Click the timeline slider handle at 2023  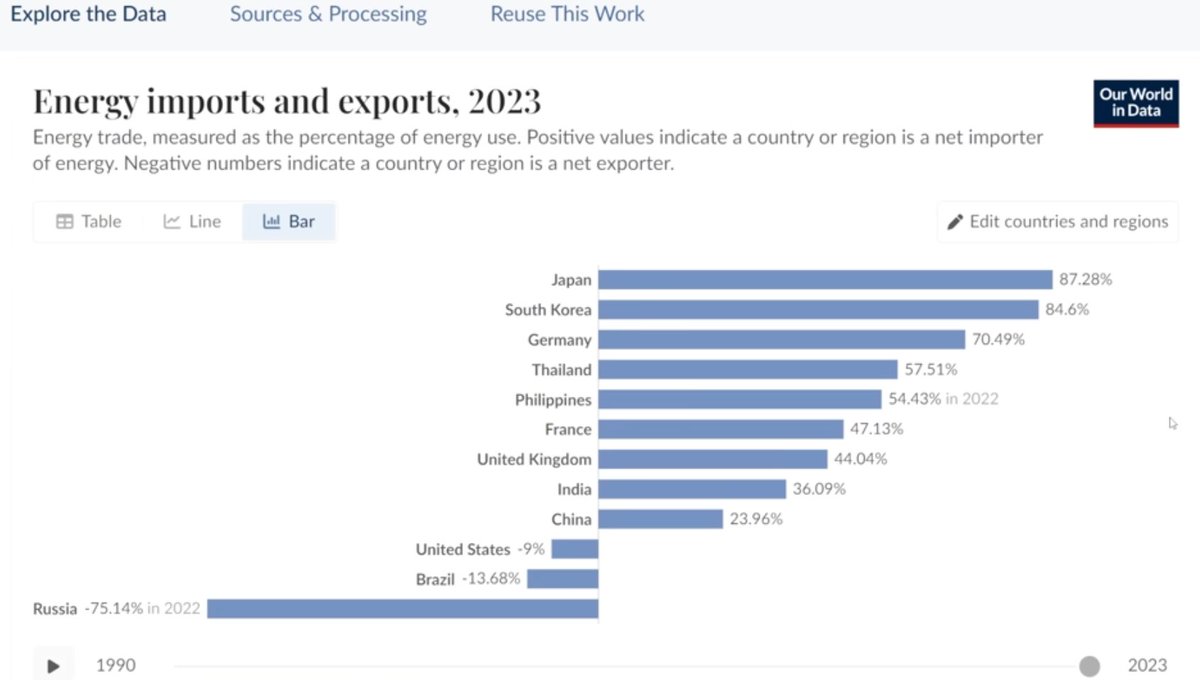(x=1090, y=666)
